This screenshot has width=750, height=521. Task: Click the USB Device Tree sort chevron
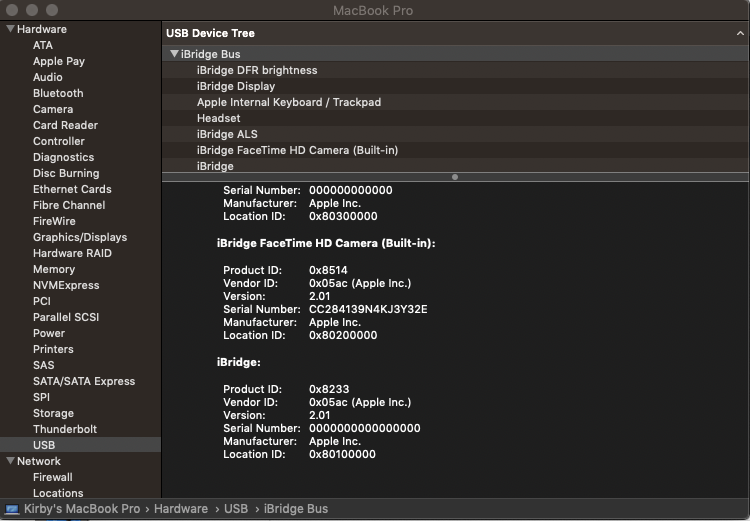740,33
